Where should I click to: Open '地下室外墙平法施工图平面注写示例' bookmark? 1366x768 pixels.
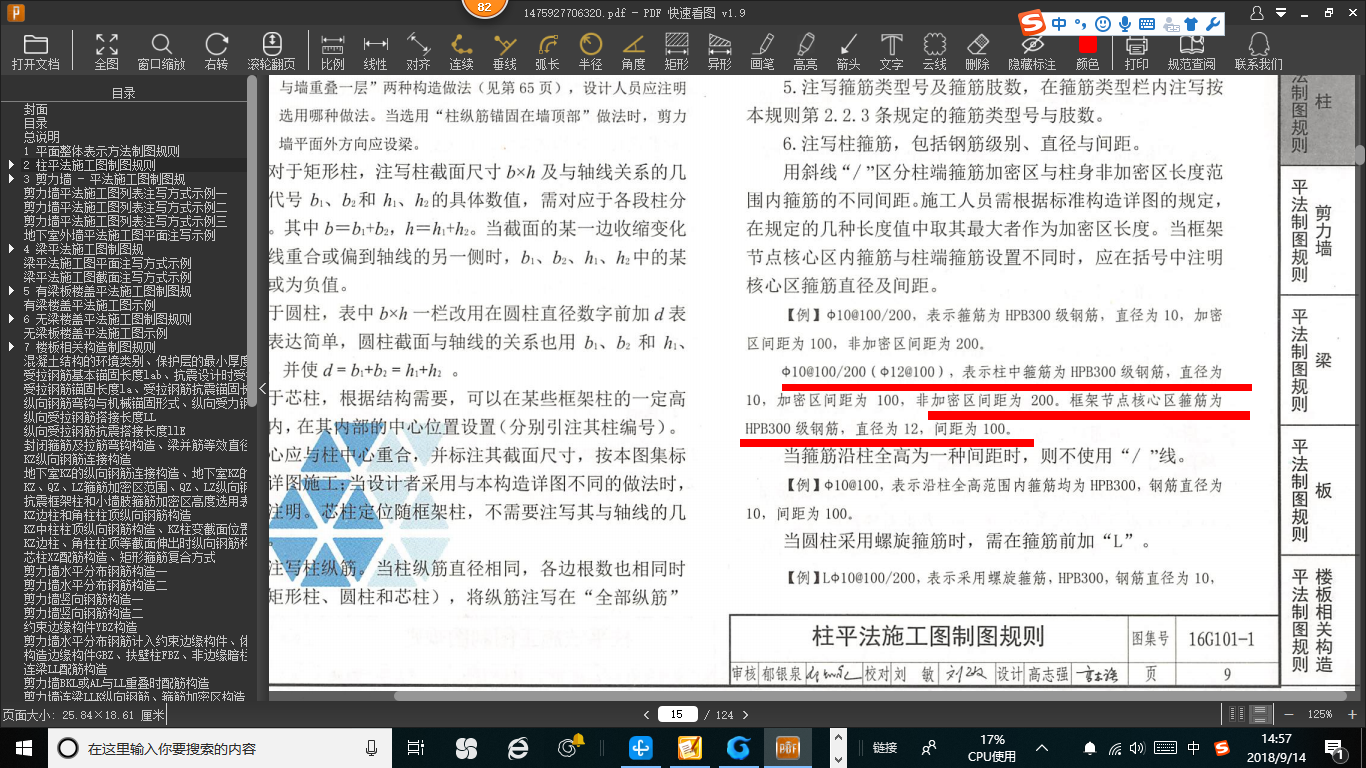(120, 235)
